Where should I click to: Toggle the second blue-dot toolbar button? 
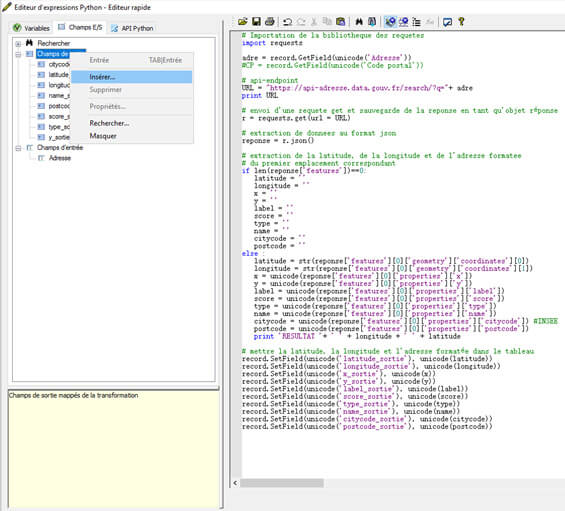tap(404, 22)
